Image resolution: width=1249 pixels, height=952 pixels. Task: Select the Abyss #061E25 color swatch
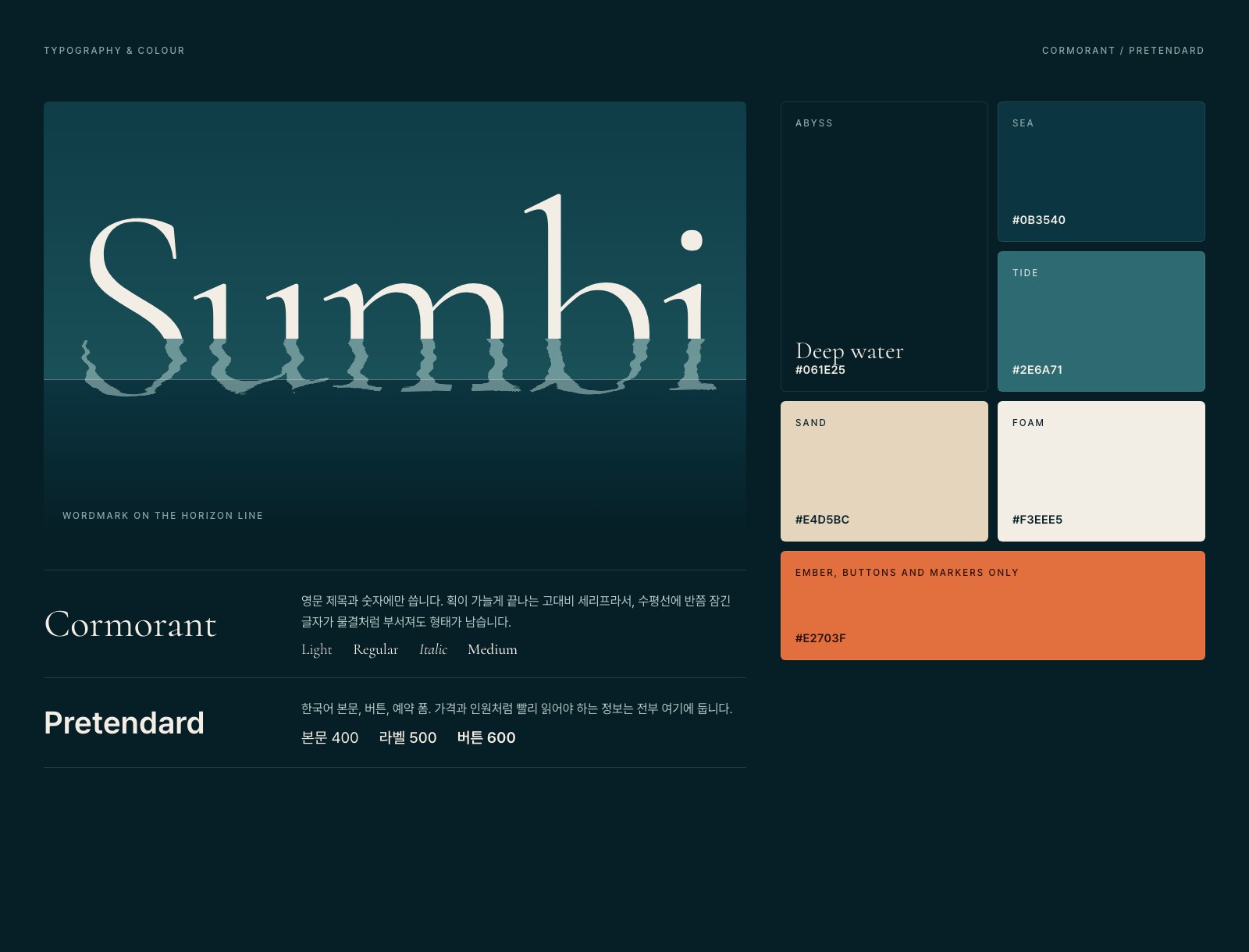click(884, 247)
